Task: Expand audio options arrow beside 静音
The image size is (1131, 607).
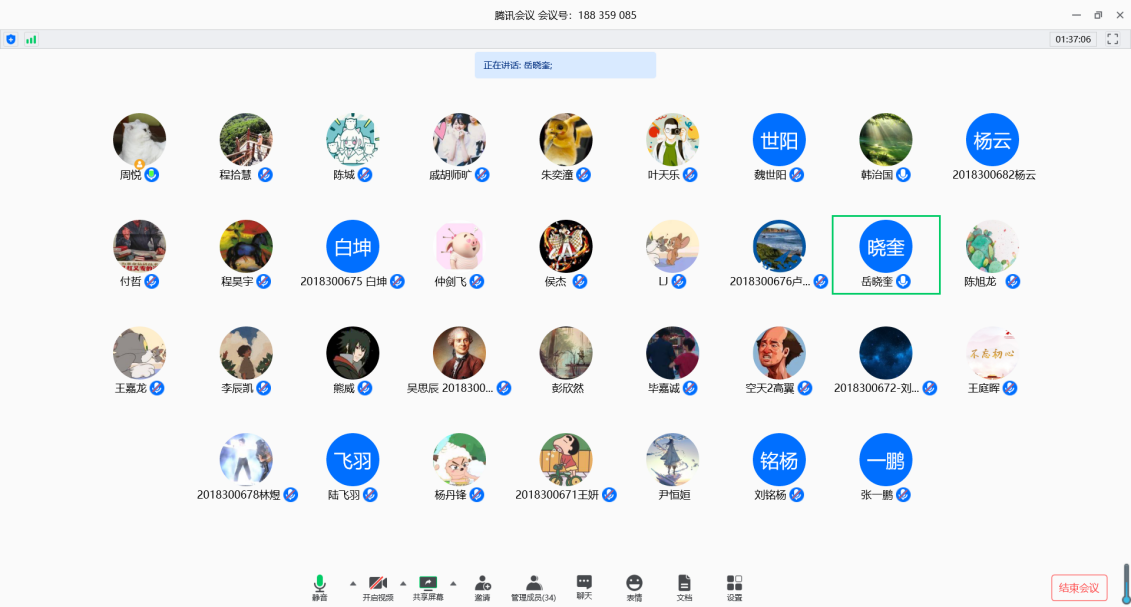Action: (x=352, y=583)
